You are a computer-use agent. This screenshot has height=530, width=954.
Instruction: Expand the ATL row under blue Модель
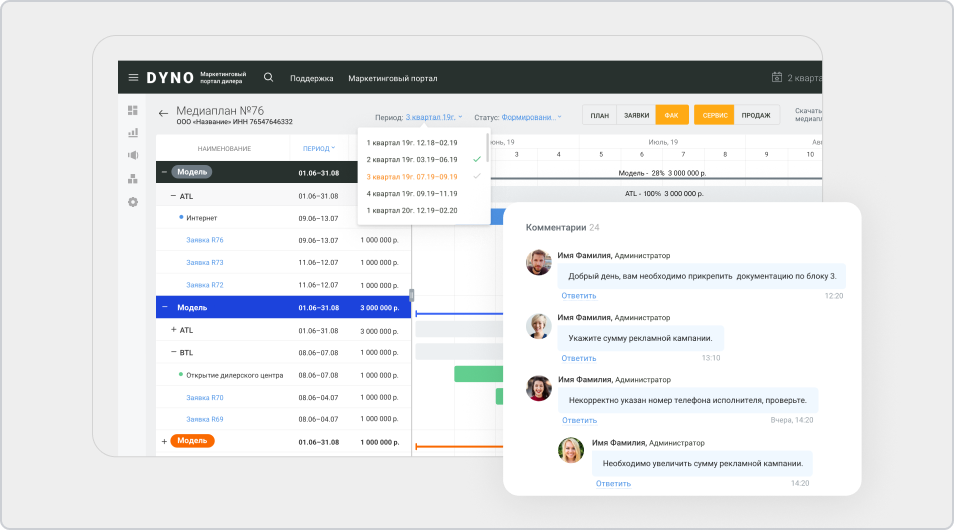click(x=173, y=330)
